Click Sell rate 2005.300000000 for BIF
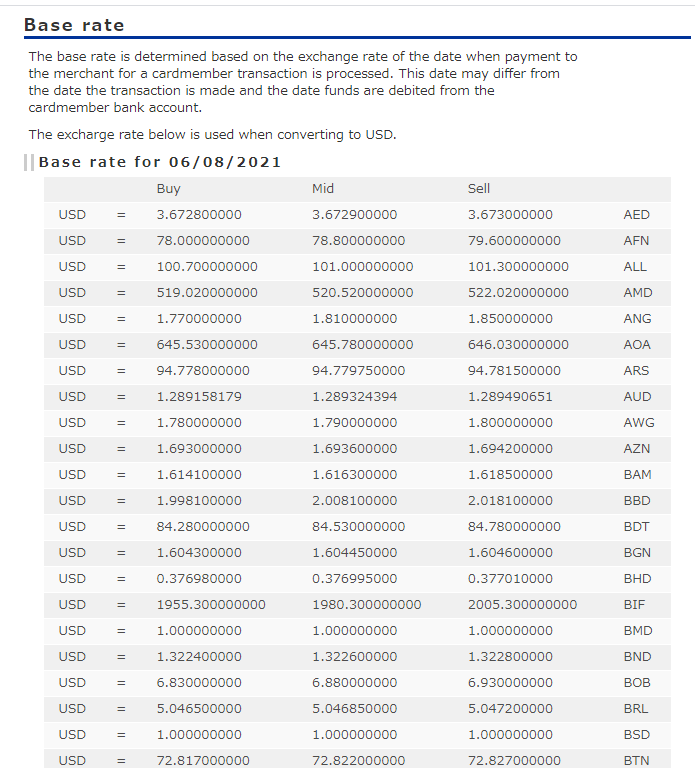 522,604
